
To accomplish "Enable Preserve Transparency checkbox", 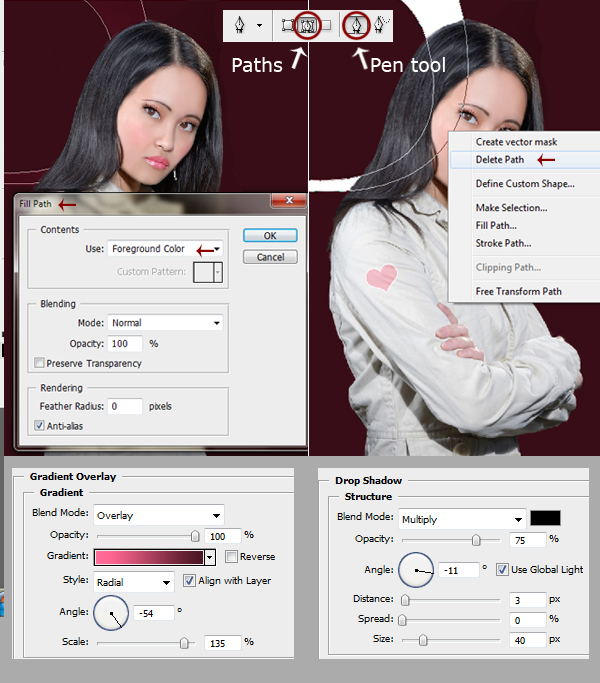I will [39, 363].
